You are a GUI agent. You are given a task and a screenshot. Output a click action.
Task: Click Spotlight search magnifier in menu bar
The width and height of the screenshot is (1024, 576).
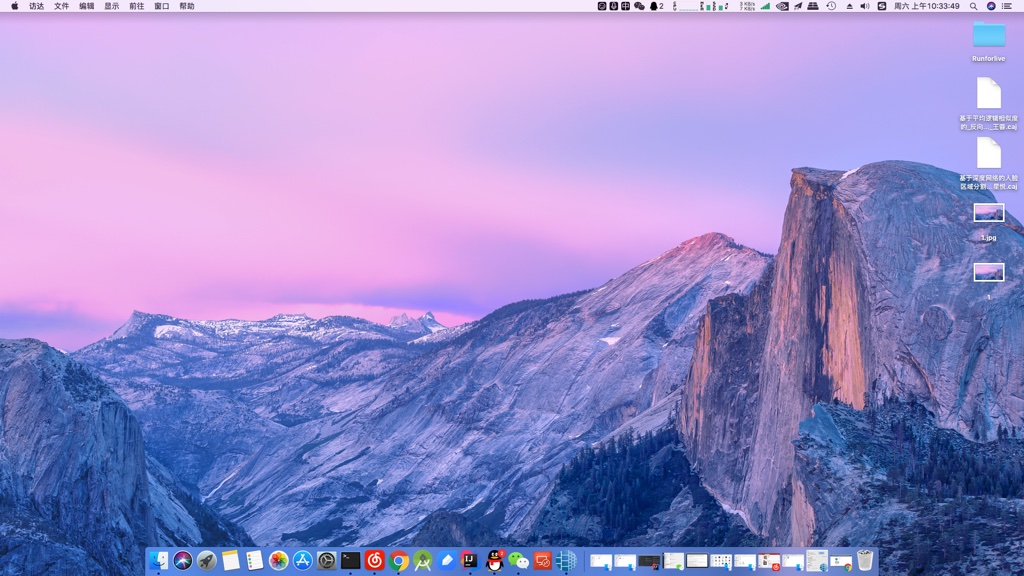point(973,6)
